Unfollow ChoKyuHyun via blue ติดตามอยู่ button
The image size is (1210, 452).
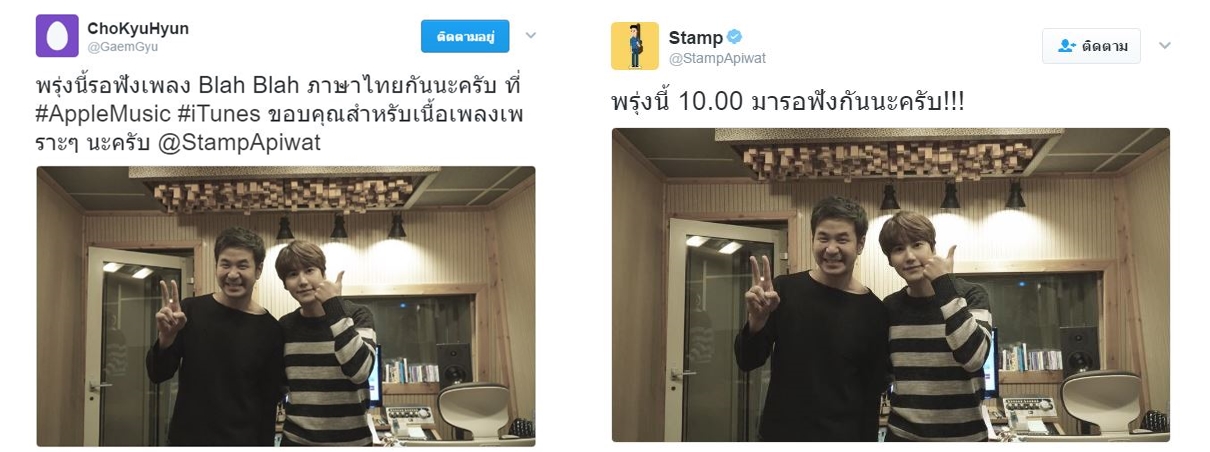click(465, 36)
